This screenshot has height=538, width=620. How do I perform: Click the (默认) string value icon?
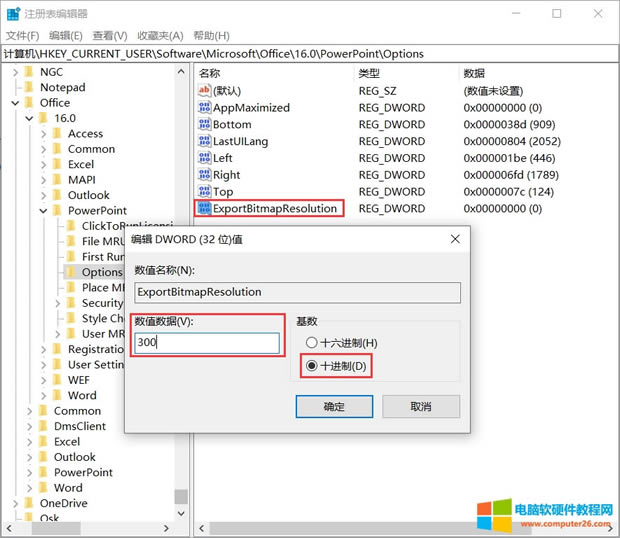point(205,91)
